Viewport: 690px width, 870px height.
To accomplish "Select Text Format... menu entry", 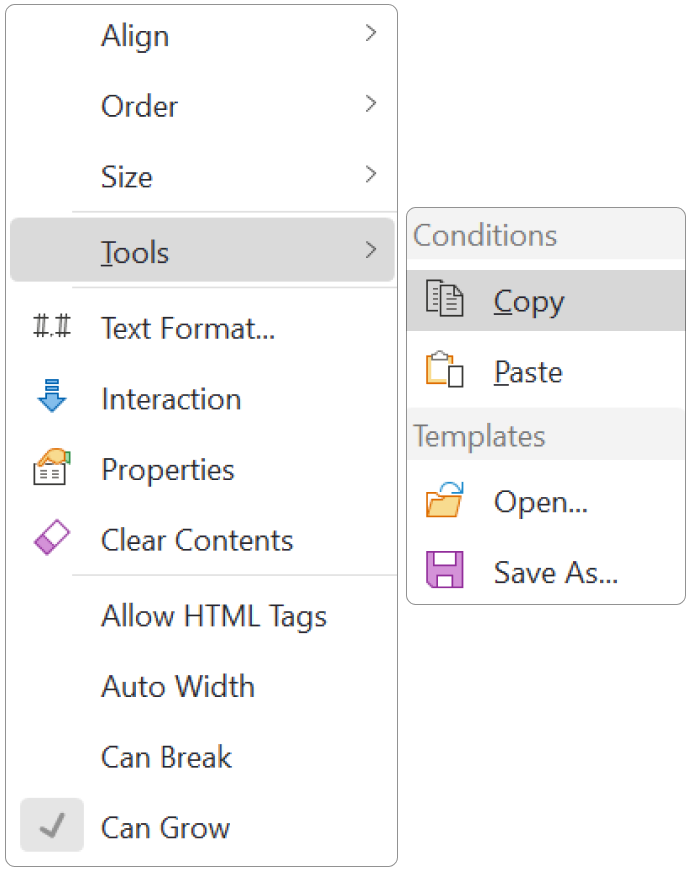I will [188, 328].
